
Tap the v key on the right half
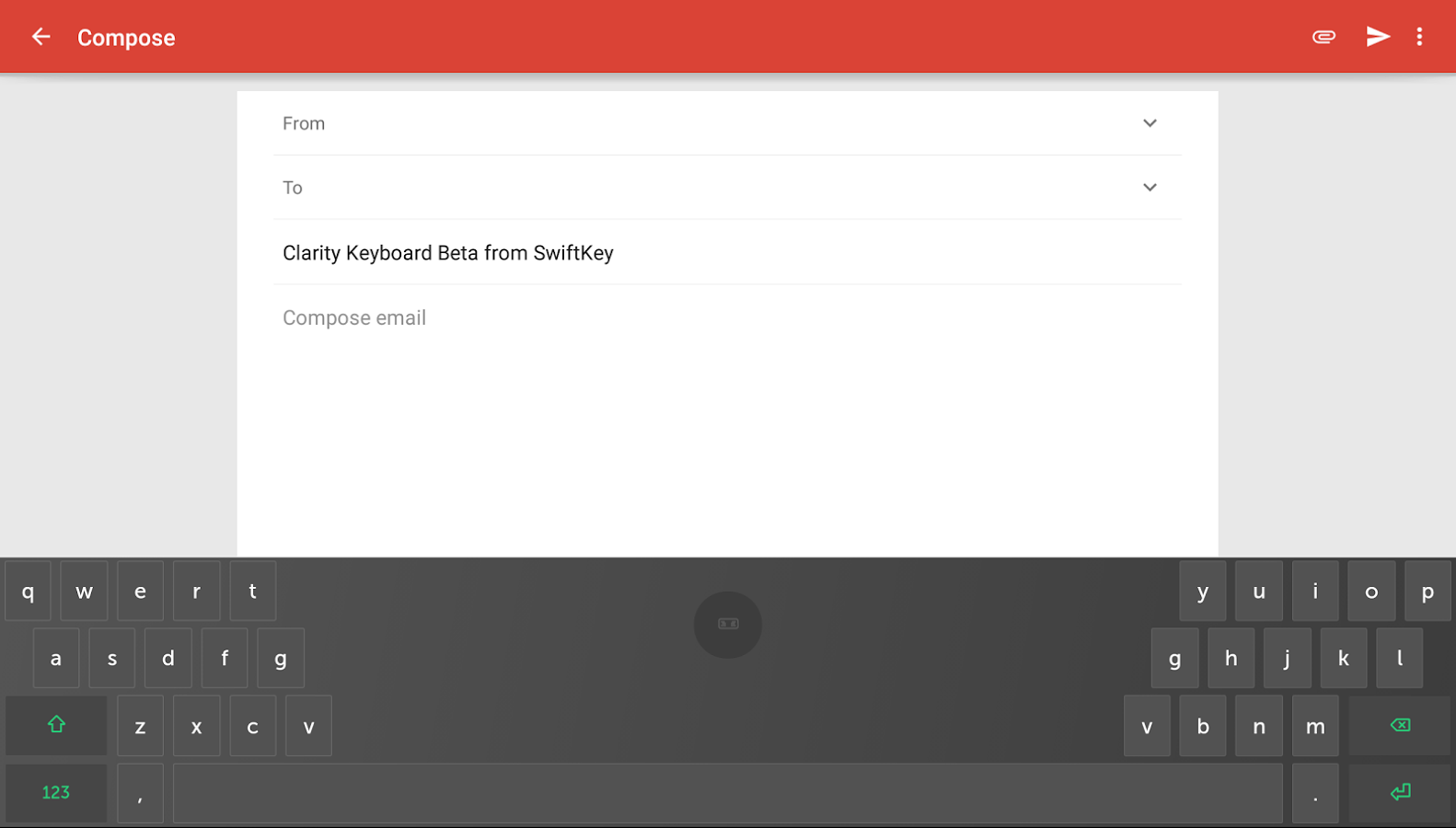(1147, 725)
